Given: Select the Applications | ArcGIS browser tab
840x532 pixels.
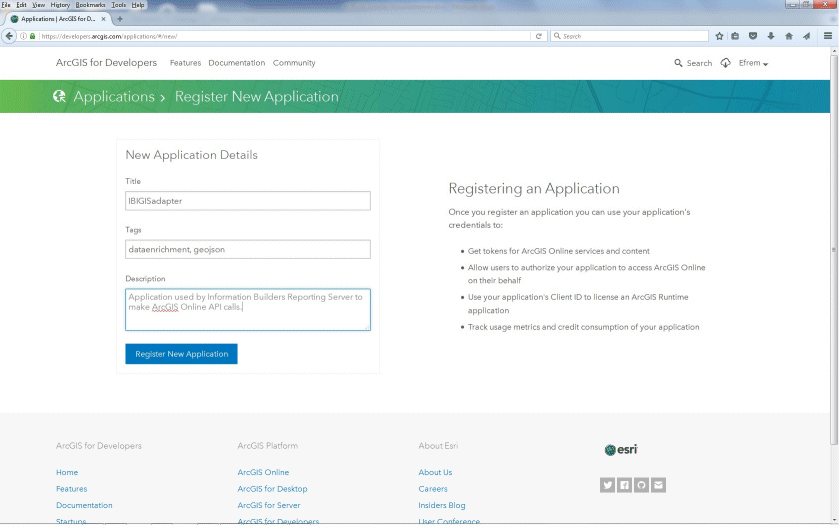Looking at the screenshot, I should 58,19.
